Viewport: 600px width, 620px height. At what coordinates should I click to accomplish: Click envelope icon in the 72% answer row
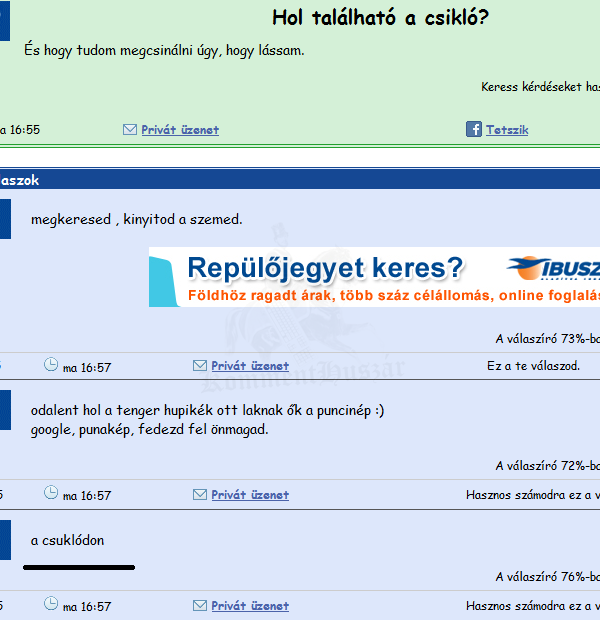pos(200,494)
